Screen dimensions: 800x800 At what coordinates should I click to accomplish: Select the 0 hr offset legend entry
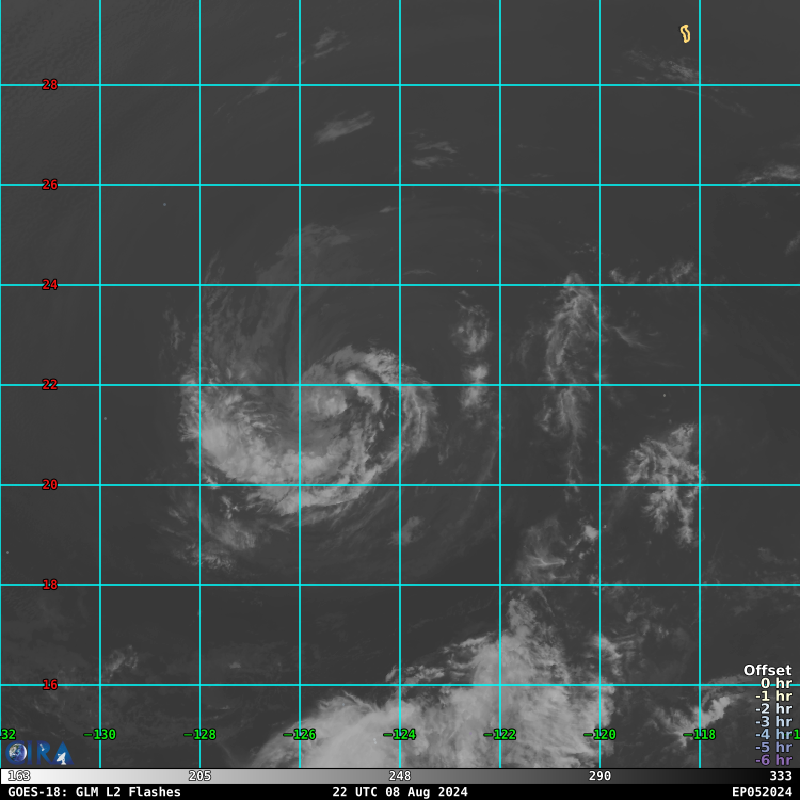click(777, 683)
